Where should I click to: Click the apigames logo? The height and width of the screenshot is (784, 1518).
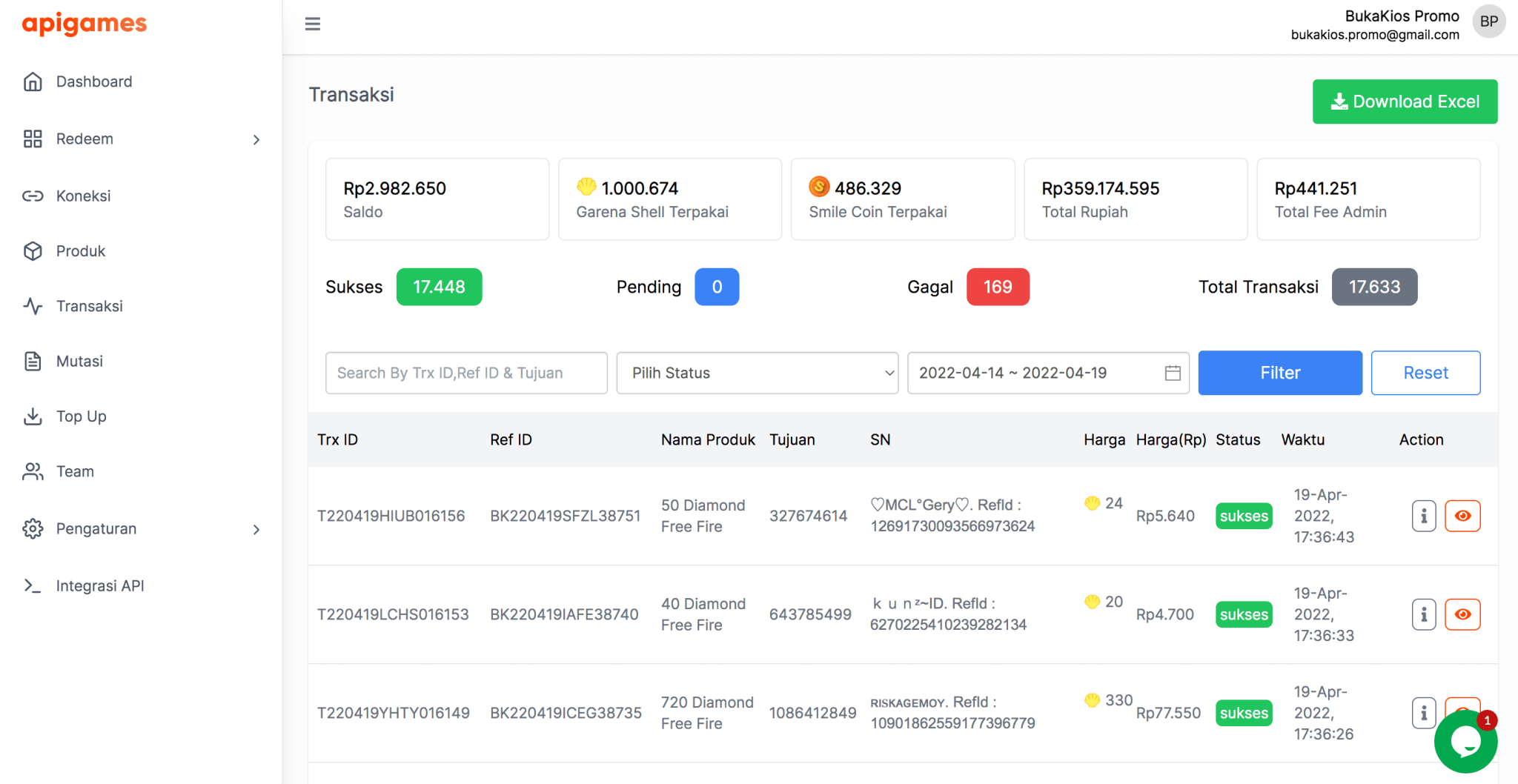(84, 24)
